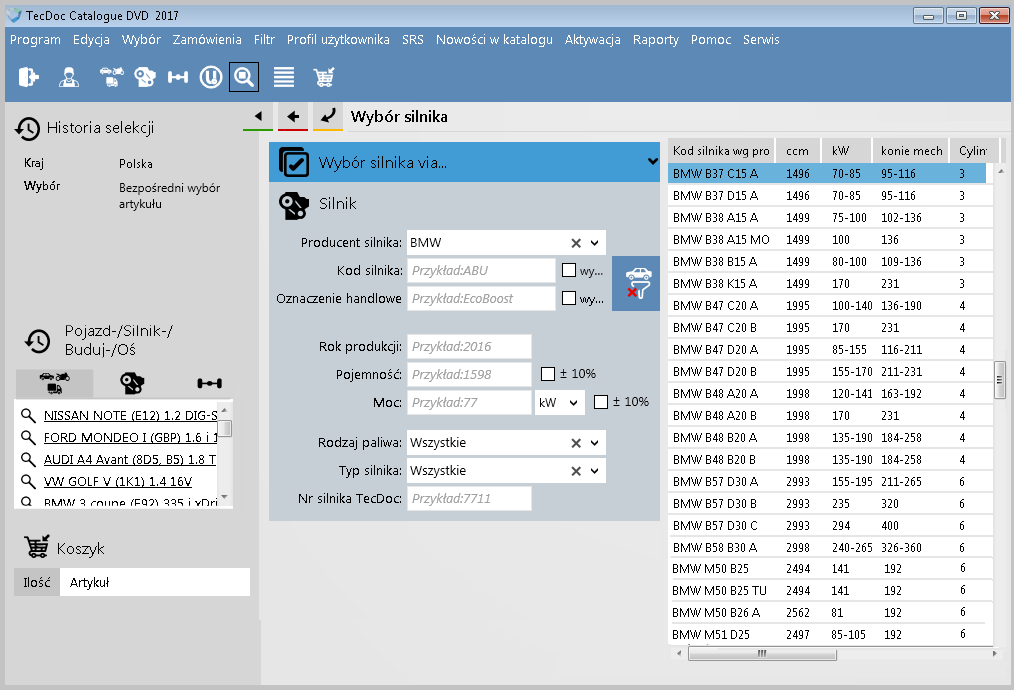Collapse sidebar with small left triangle
The height and width of the screenshot is (690, 1016).
tap(258, 116)
